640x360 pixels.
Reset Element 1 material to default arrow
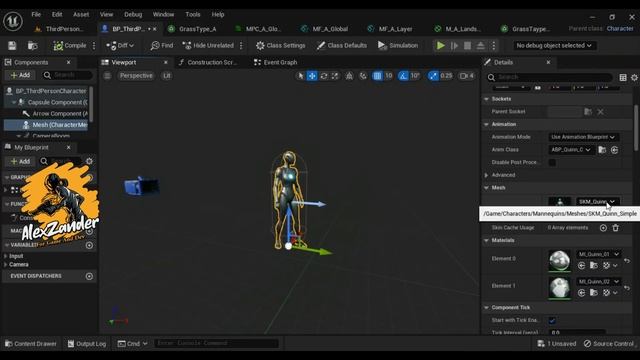pos(627,288)
